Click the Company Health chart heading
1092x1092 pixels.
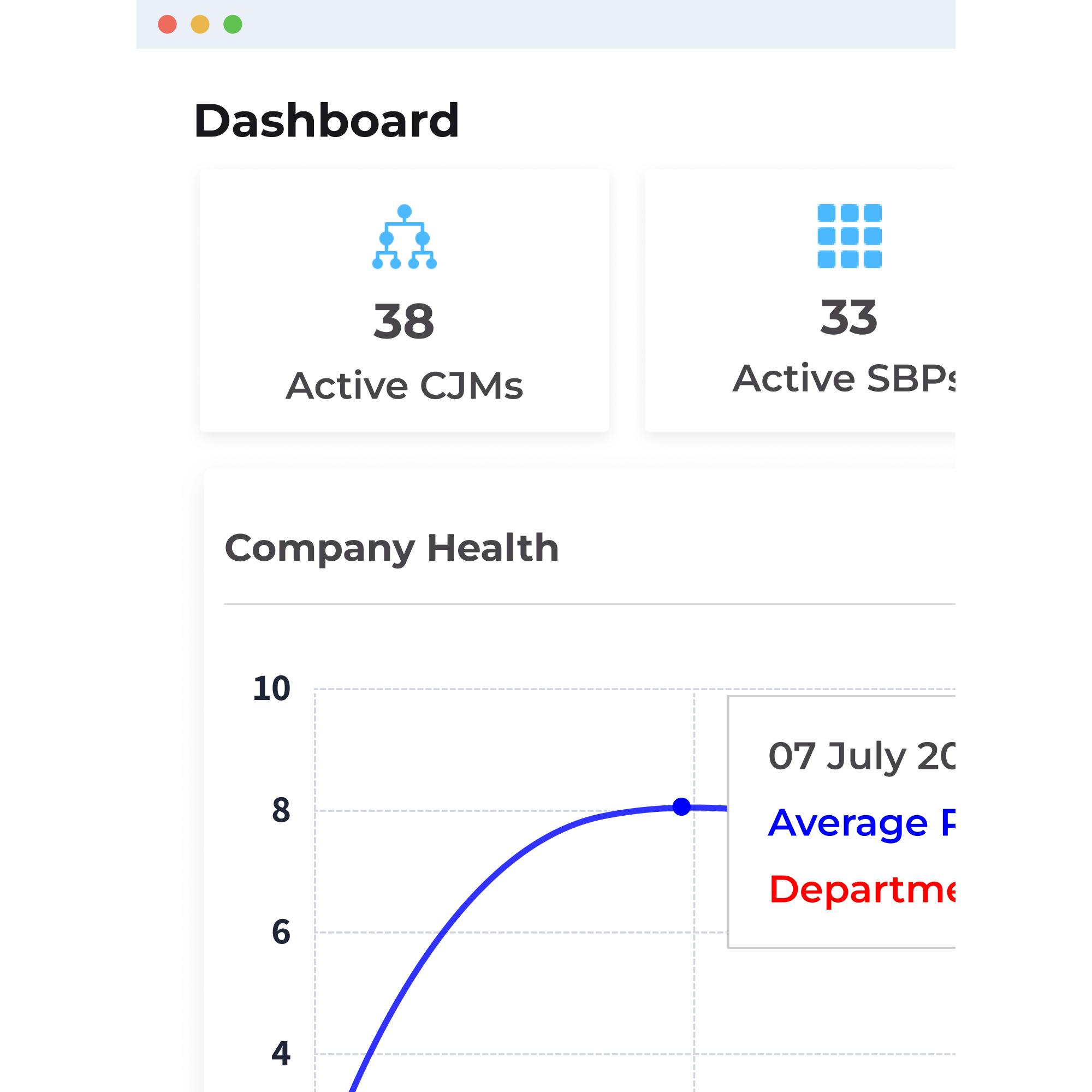point(391,548)
